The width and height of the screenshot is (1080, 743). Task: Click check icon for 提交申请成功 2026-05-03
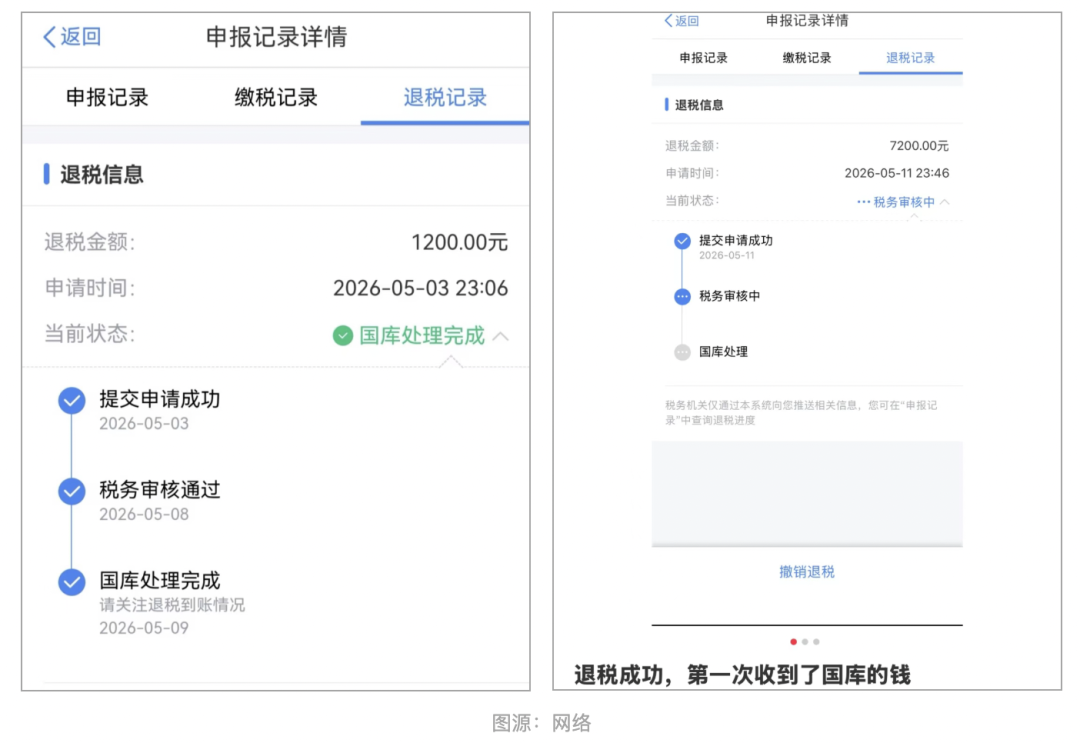click(x=72, y=401)
